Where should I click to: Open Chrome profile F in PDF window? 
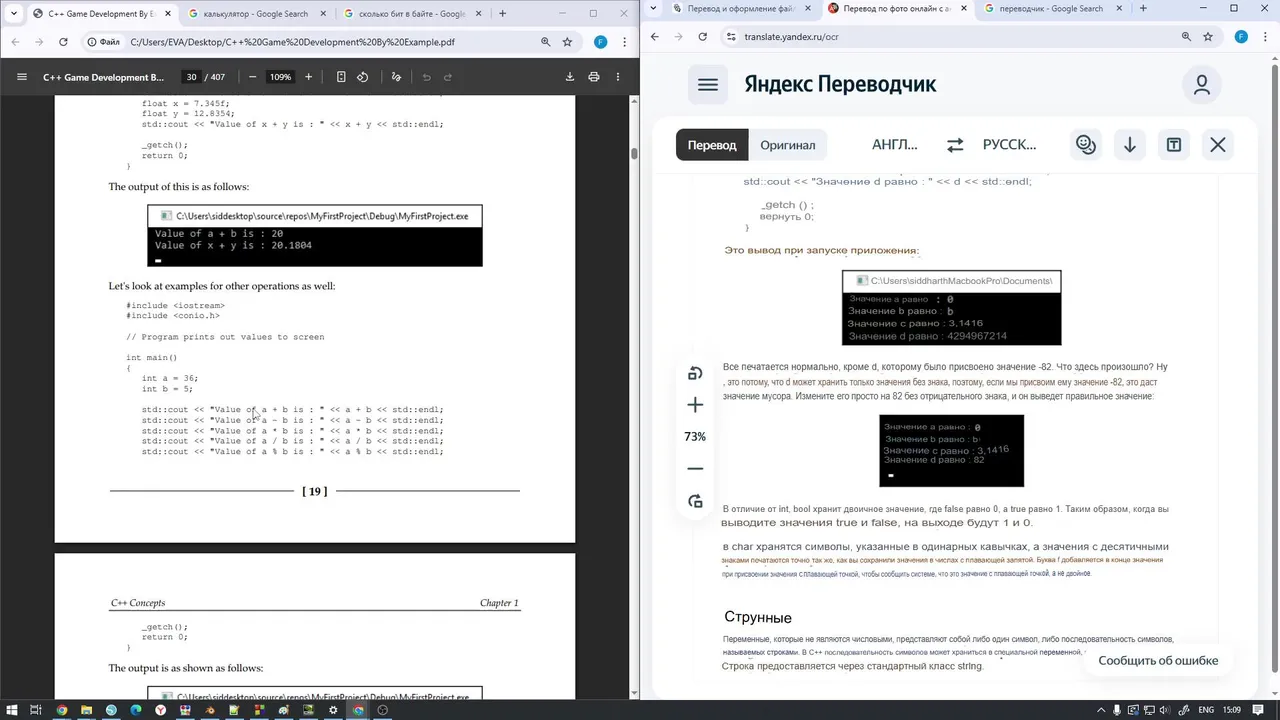[x=600, y=42]
